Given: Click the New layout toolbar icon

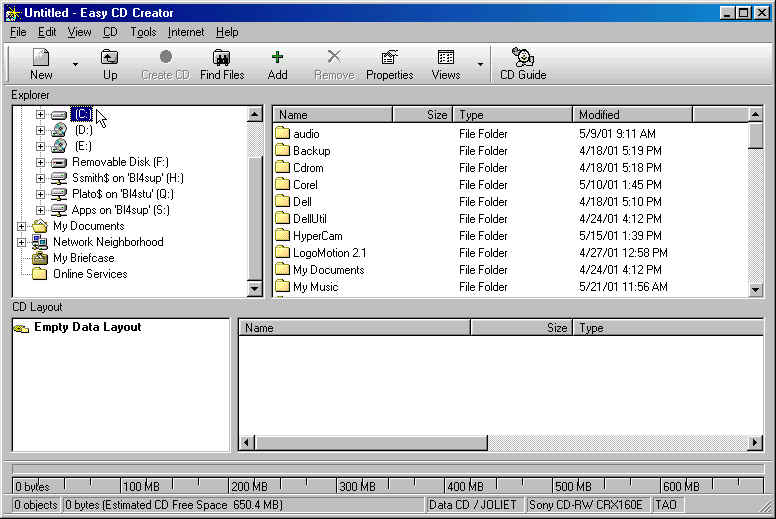Looking at the screenshot, I should click(41, 64).
